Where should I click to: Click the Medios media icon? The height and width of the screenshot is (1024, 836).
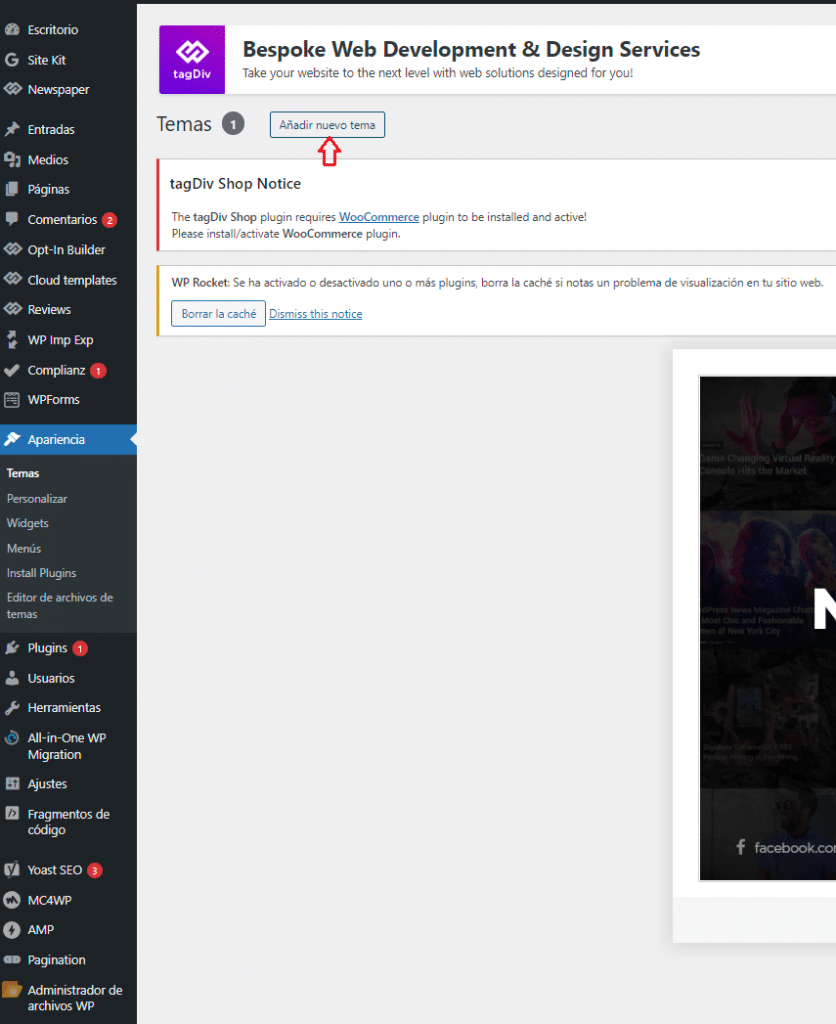12,159
